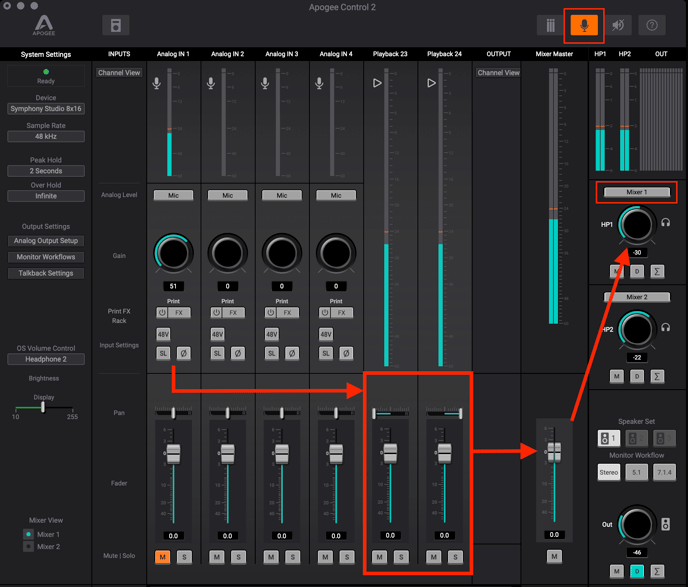688x587 pixels.
Task: Click the Playback 23 play triangle icon
Action: coord(377,83)
